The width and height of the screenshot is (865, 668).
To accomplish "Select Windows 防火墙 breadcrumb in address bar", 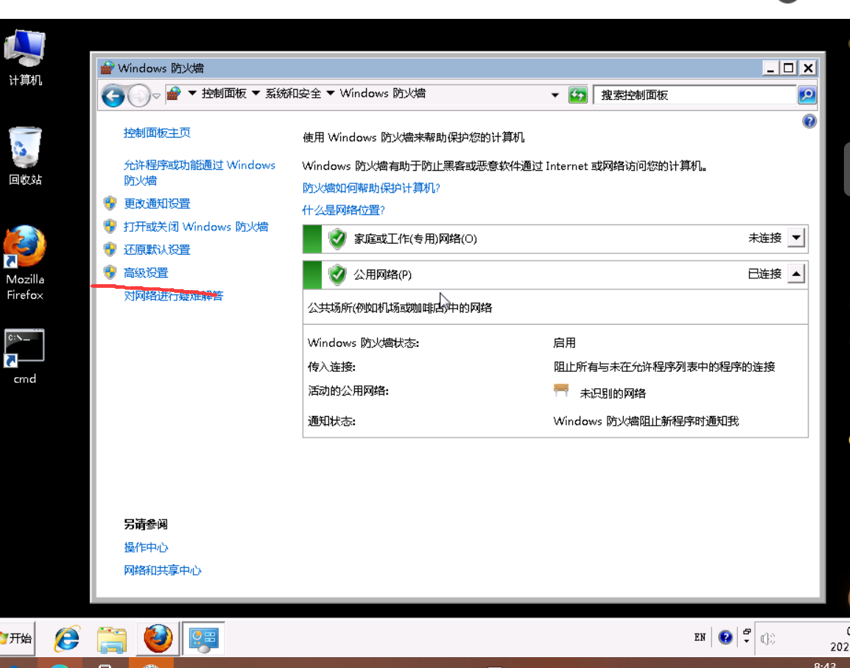I will 382,93.
